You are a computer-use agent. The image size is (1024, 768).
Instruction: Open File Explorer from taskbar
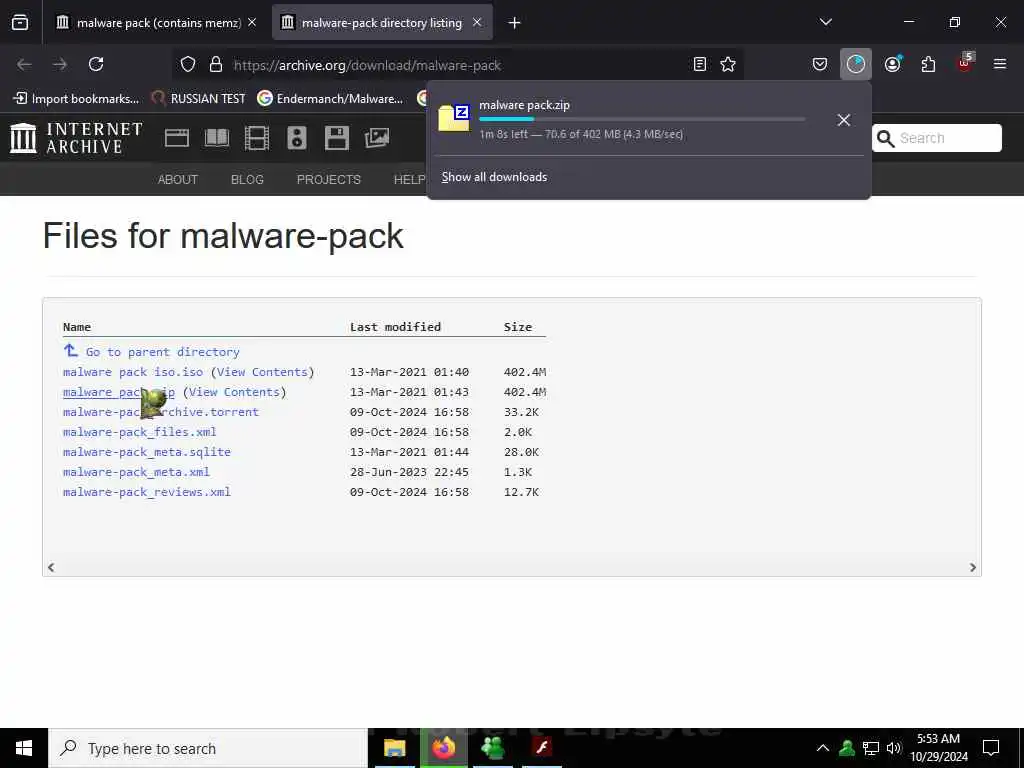point(394,748)
